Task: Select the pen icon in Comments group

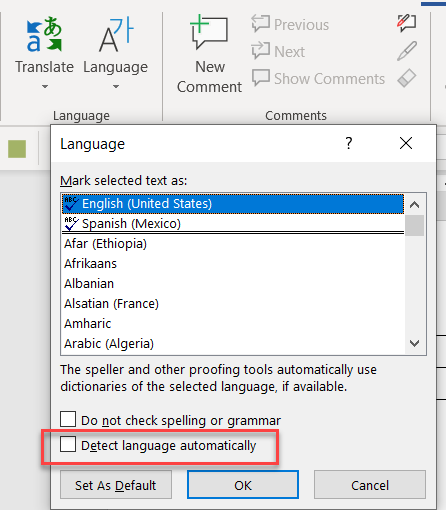Action: (407, 51)
